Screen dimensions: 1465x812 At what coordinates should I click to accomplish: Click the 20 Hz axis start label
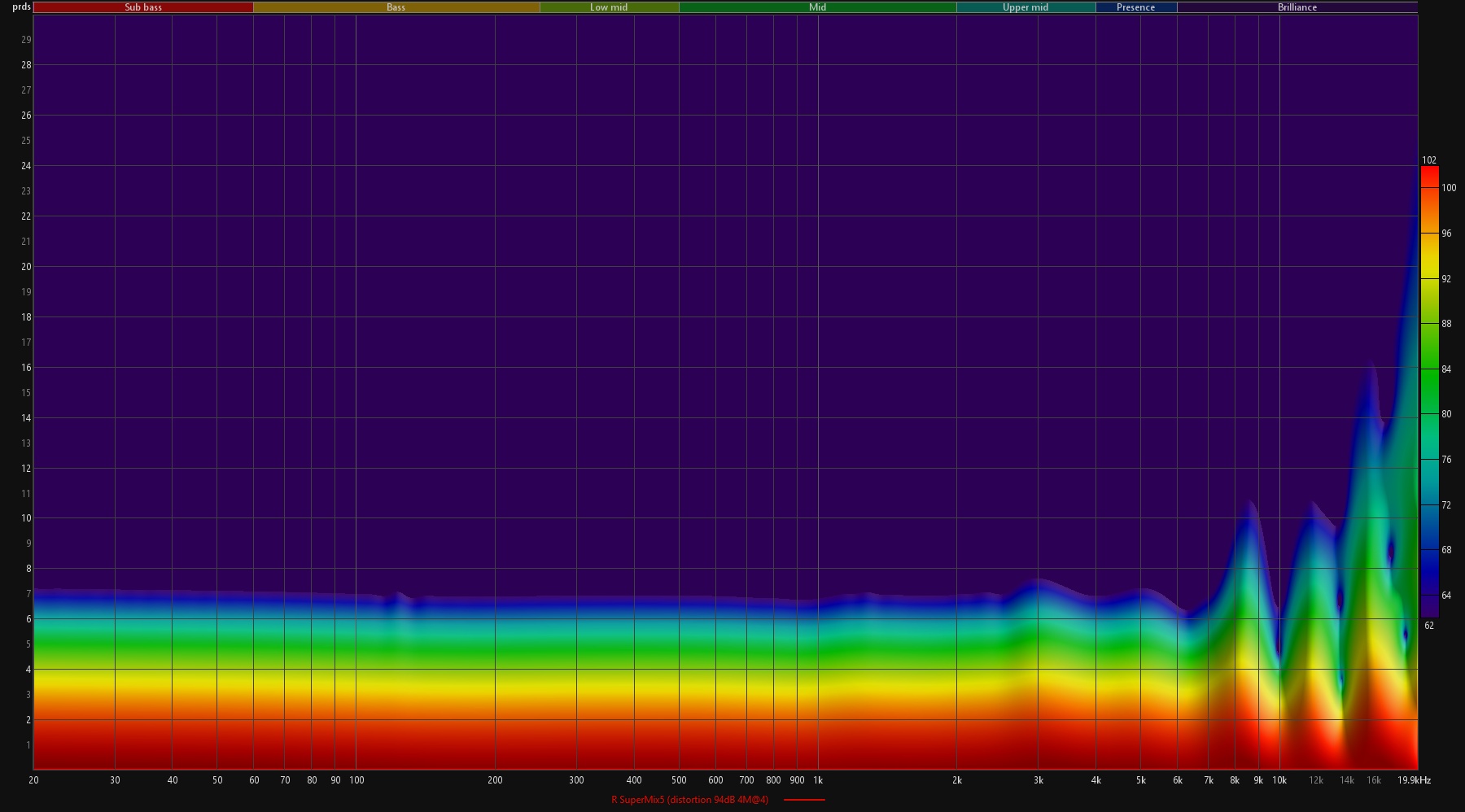tap(33, 780)
